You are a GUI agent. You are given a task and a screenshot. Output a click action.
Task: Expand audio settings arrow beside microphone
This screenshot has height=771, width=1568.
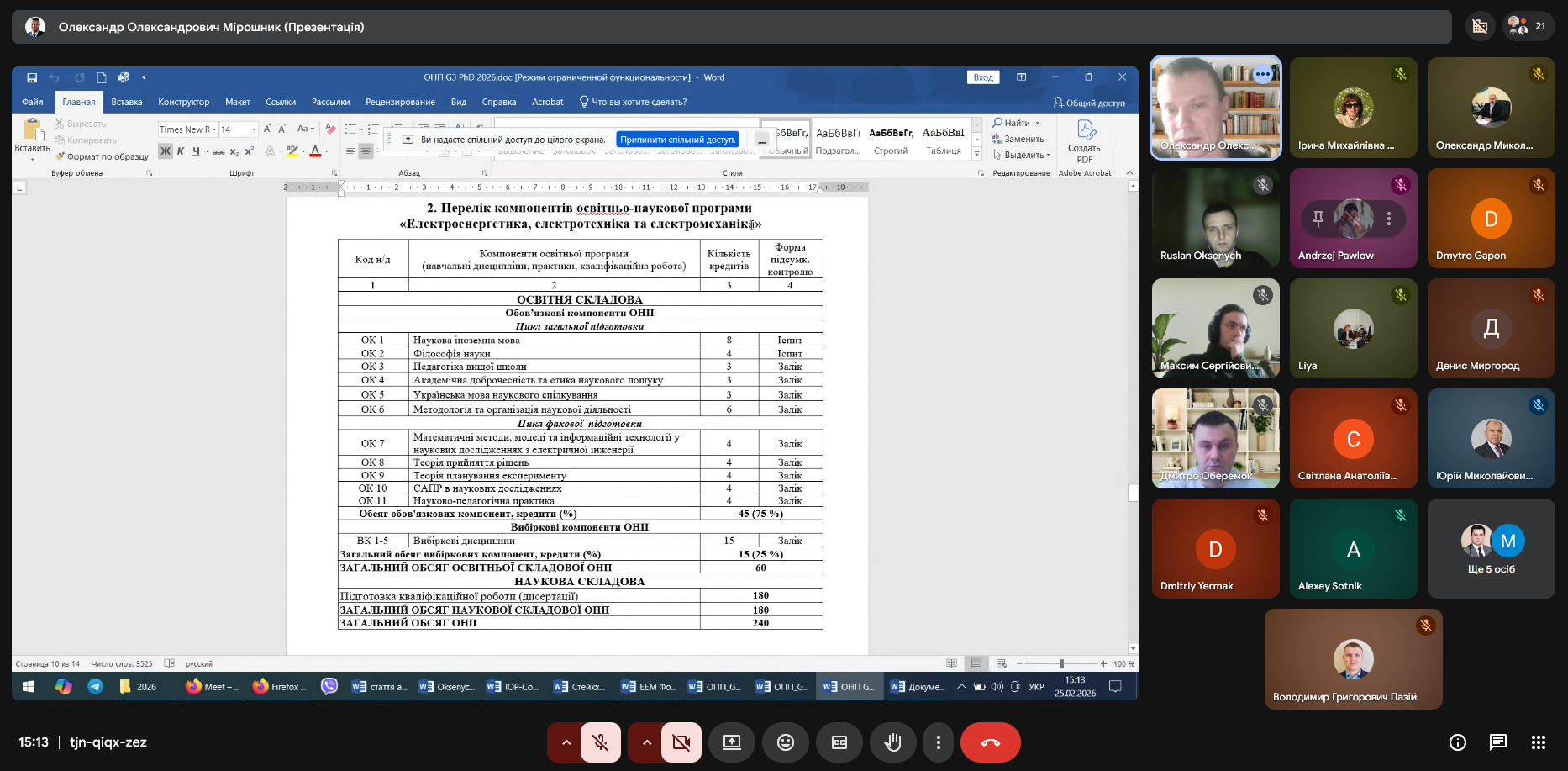(x=566, y=742)
